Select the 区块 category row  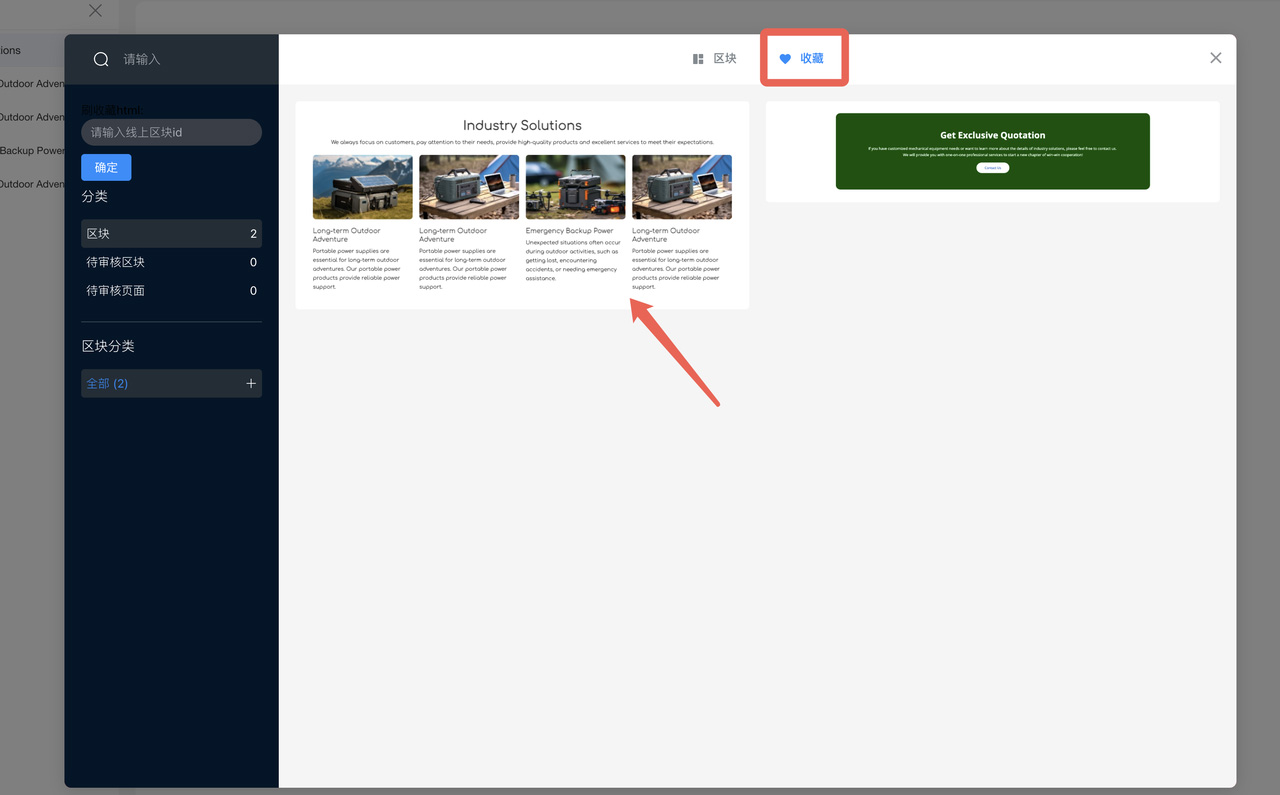coord(171,234)
